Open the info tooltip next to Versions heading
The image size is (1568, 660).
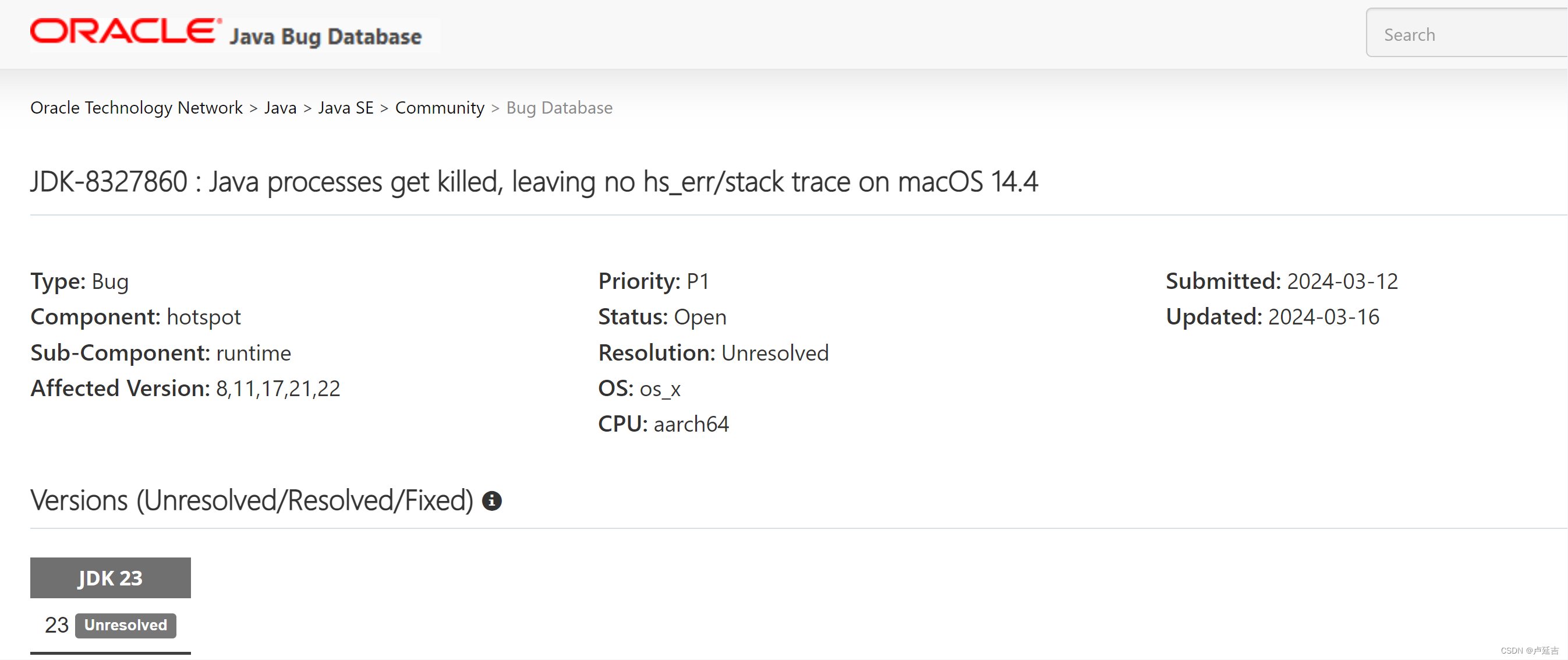click(493, 500)
